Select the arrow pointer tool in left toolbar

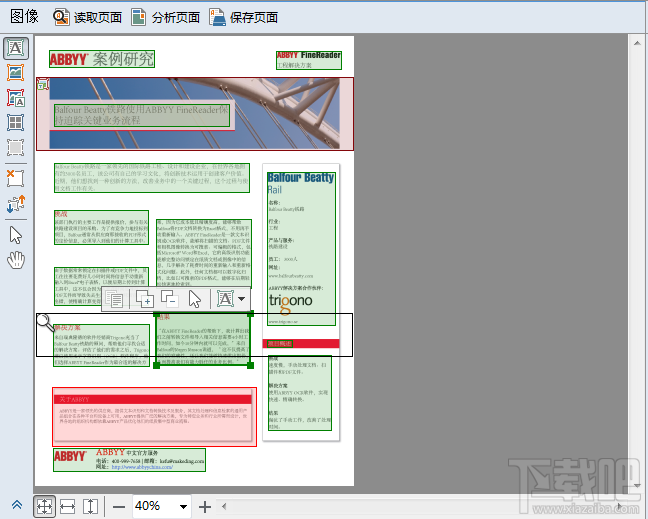16,235
